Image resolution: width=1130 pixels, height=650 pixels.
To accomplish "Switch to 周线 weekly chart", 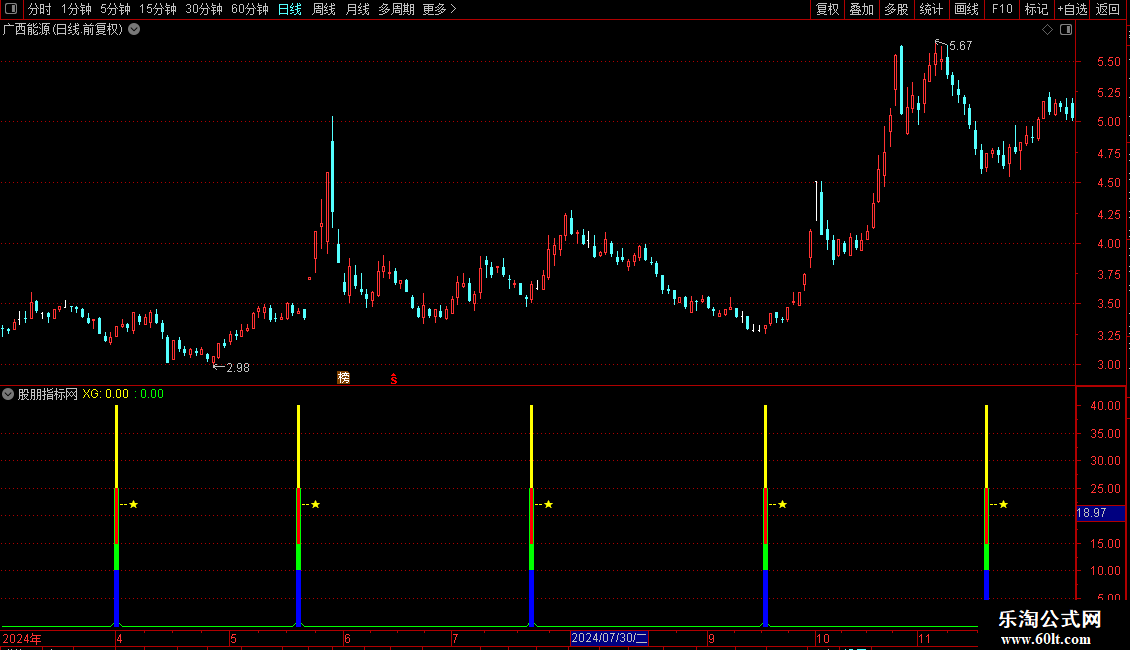I will point(324,9).
